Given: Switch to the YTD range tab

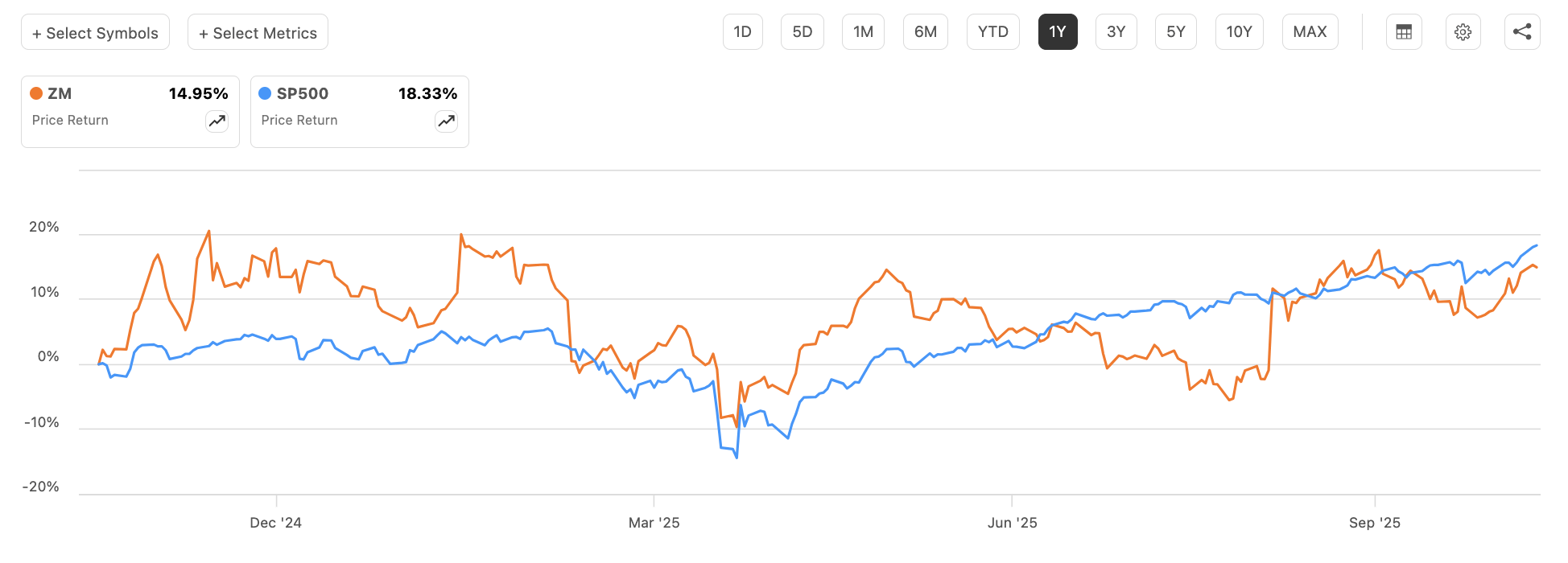Looking at the screenshot, I should 992,31.
